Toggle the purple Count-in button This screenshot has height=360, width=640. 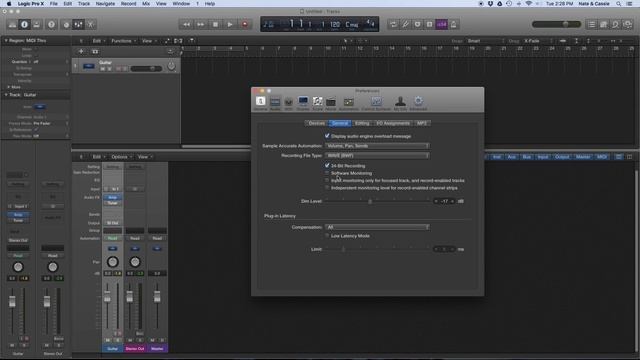point(442,24)
